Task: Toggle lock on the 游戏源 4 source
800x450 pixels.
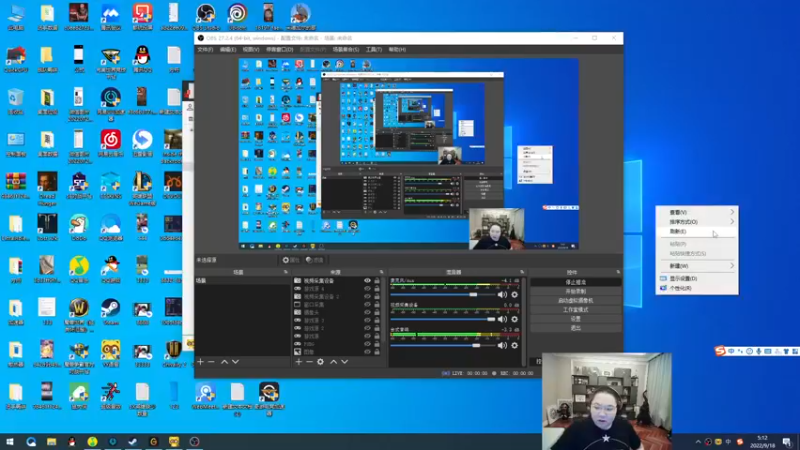Action: tap(377, 288)
